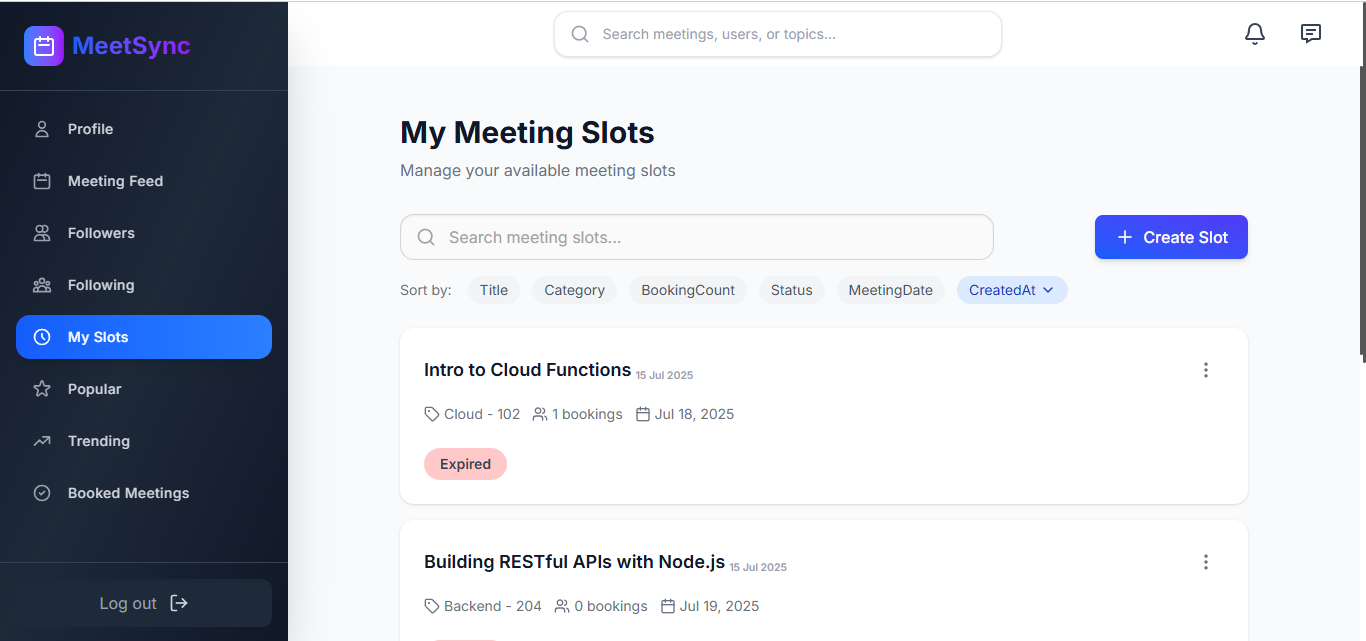This screenshot has height=641, width=1366.
Task: Click the MeetSync calendar logo icon
Action: 44,46
